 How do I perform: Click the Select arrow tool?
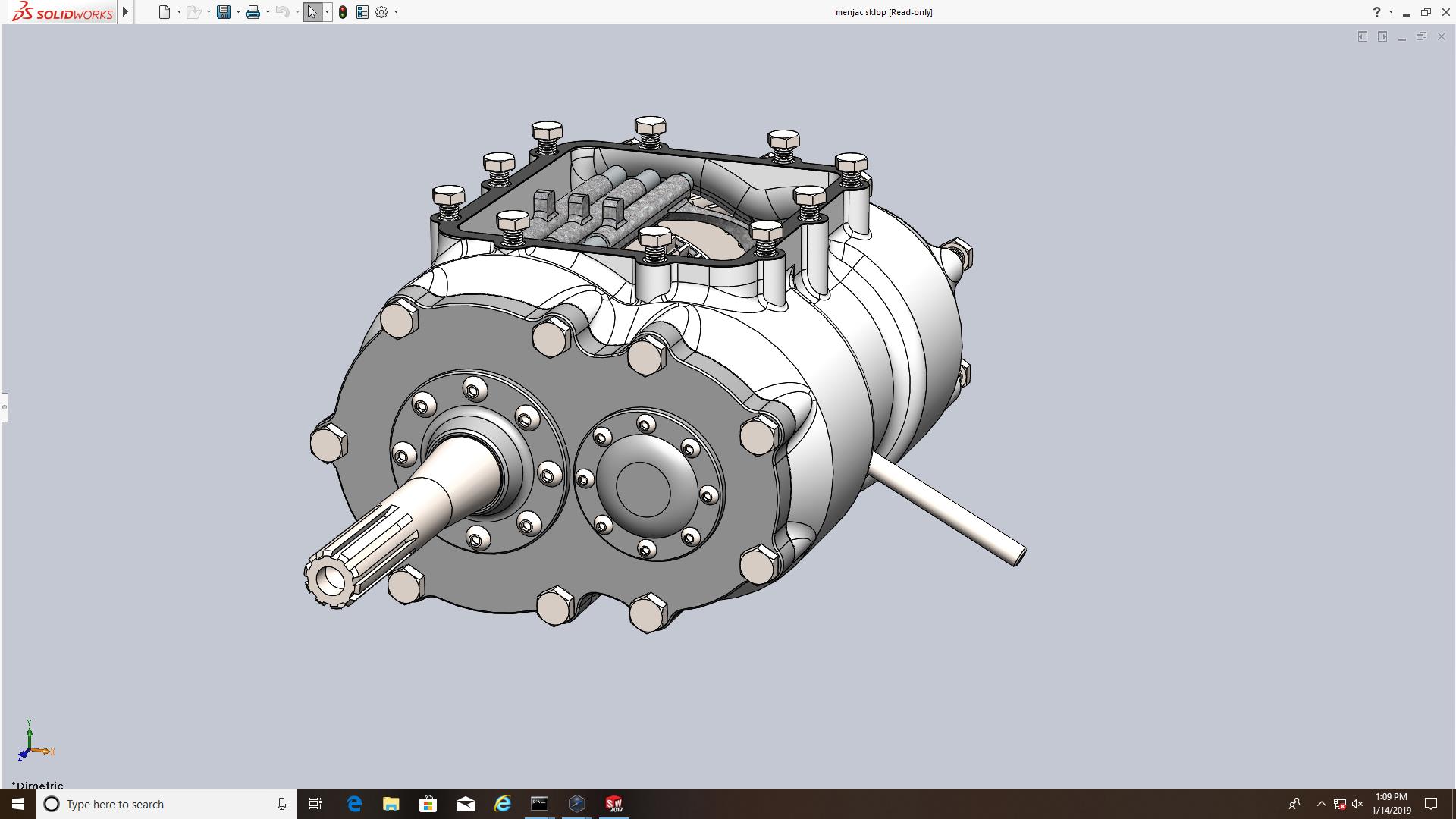pos(312,12)
